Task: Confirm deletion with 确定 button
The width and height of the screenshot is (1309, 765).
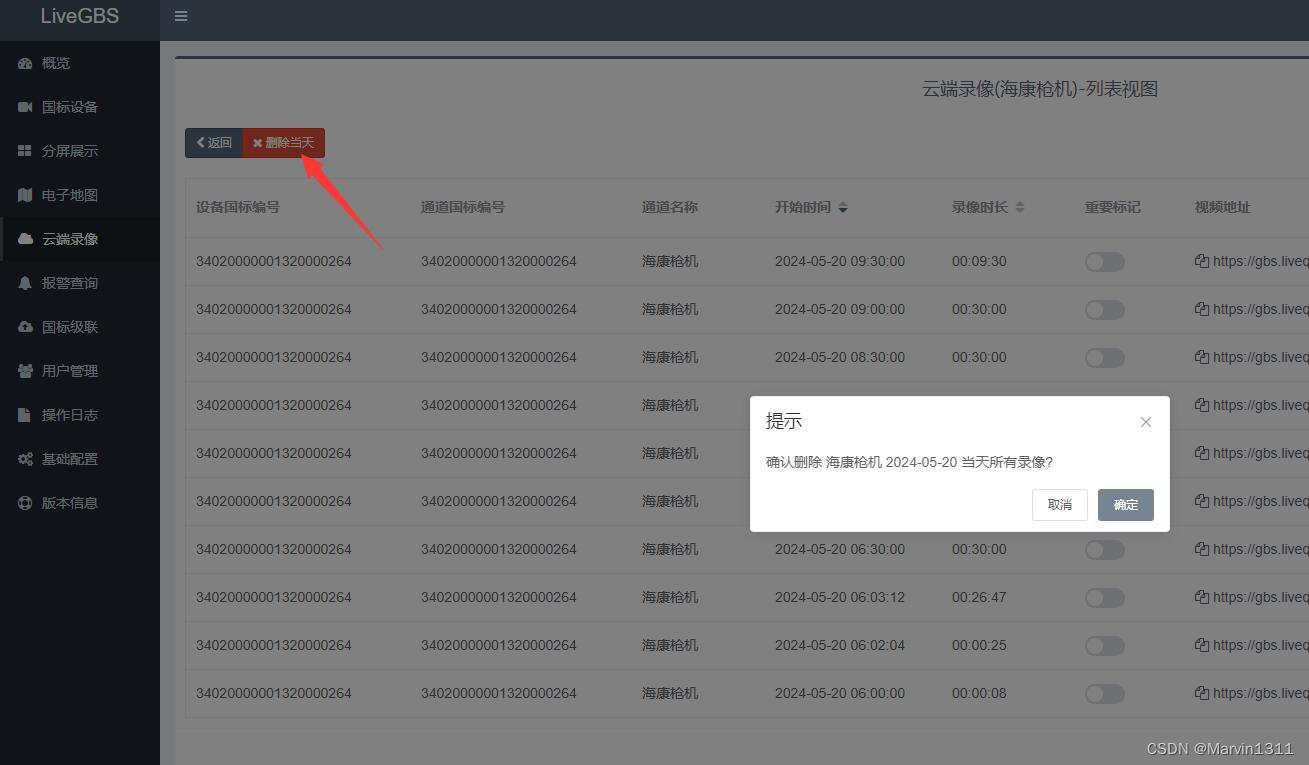Action: coord(1126,505)
